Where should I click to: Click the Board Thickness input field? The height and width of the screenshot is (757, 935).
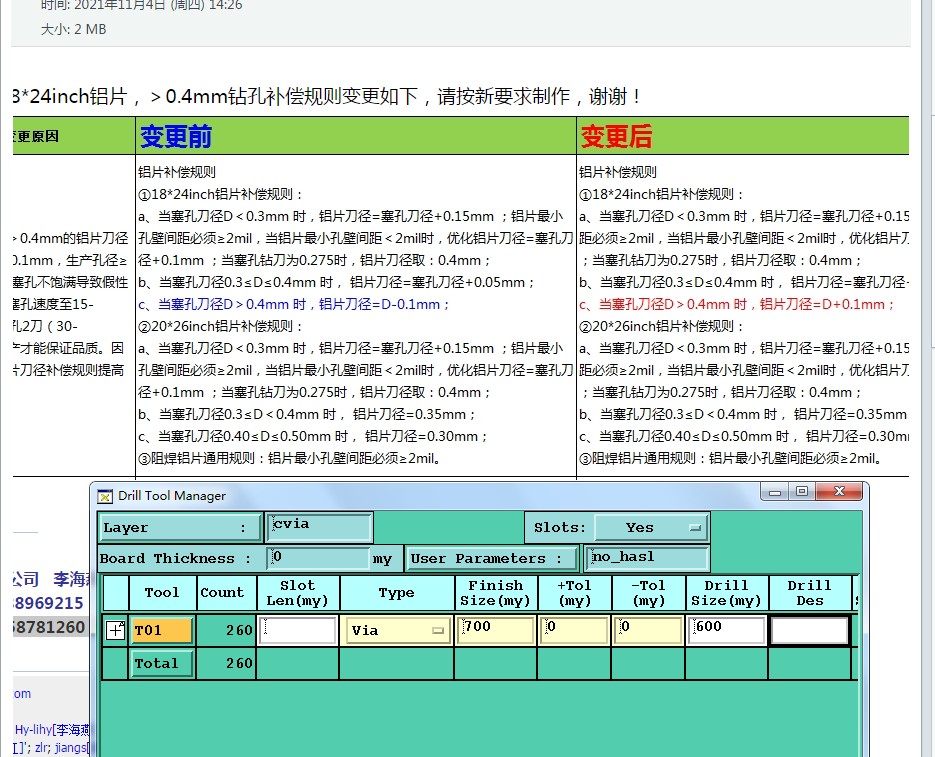pyautogui.click(x=318, y=558)
